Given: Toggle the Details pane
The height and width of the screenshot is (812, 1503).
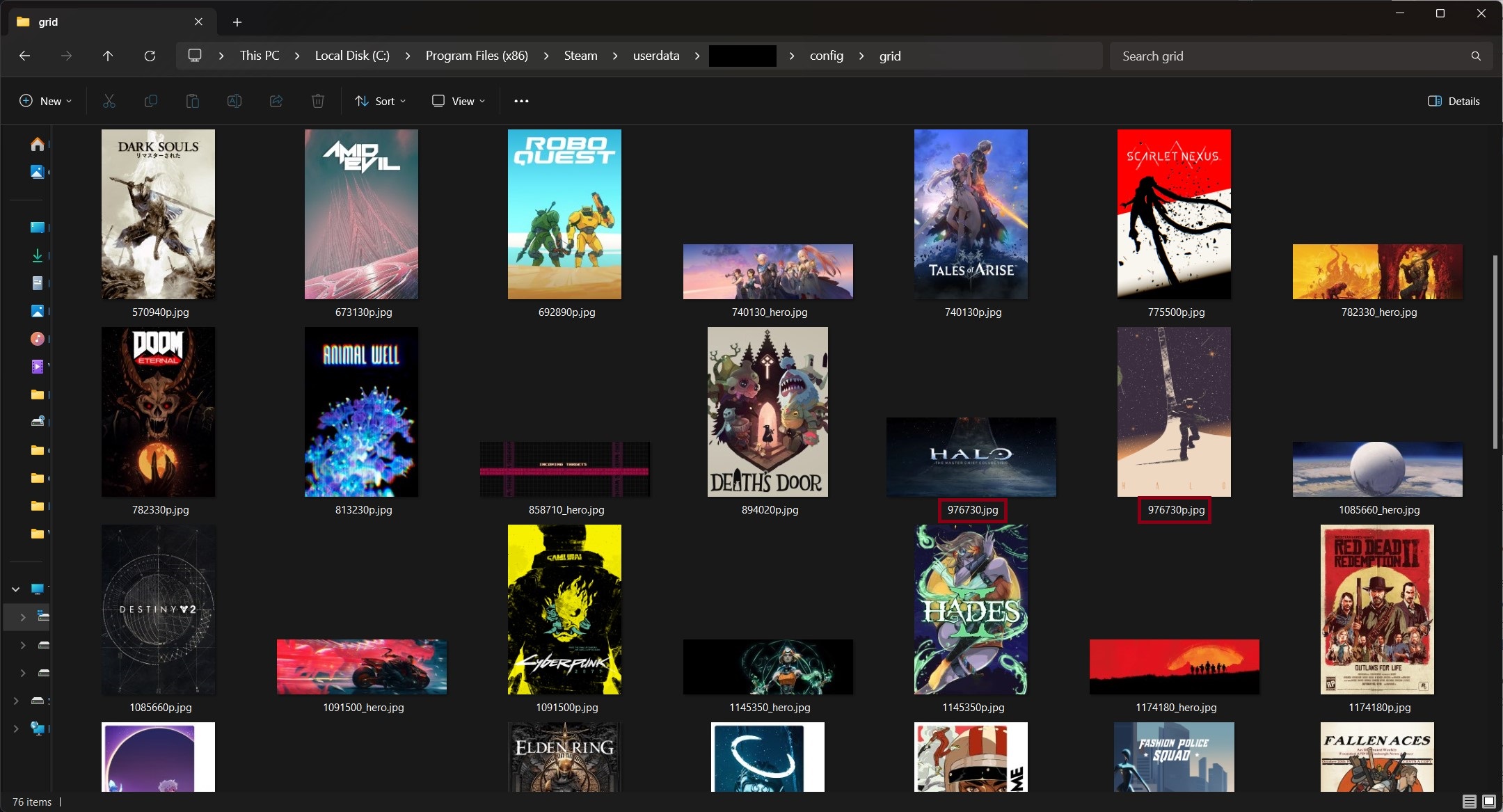Looking at the screenshot, I should (1454, 101).
